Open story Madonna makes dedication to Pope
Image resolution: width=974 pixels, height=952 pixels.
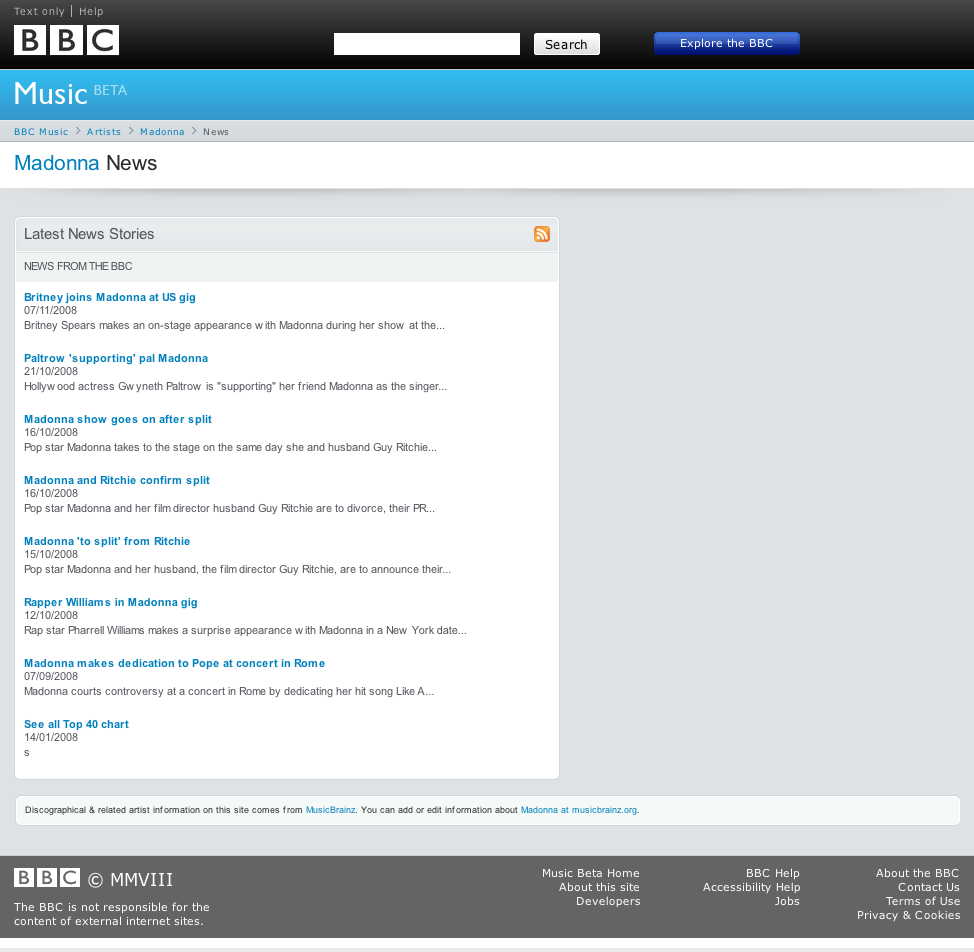coord(175,663)
